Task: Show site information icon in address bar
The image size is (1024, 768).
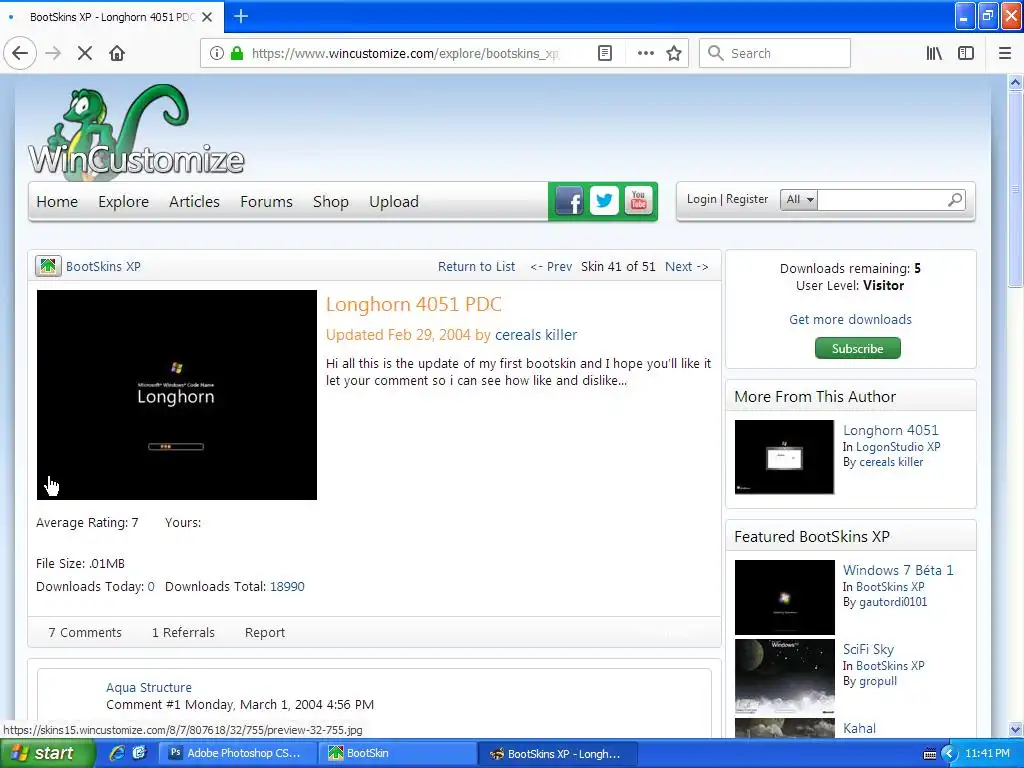Action: point(217,53)
